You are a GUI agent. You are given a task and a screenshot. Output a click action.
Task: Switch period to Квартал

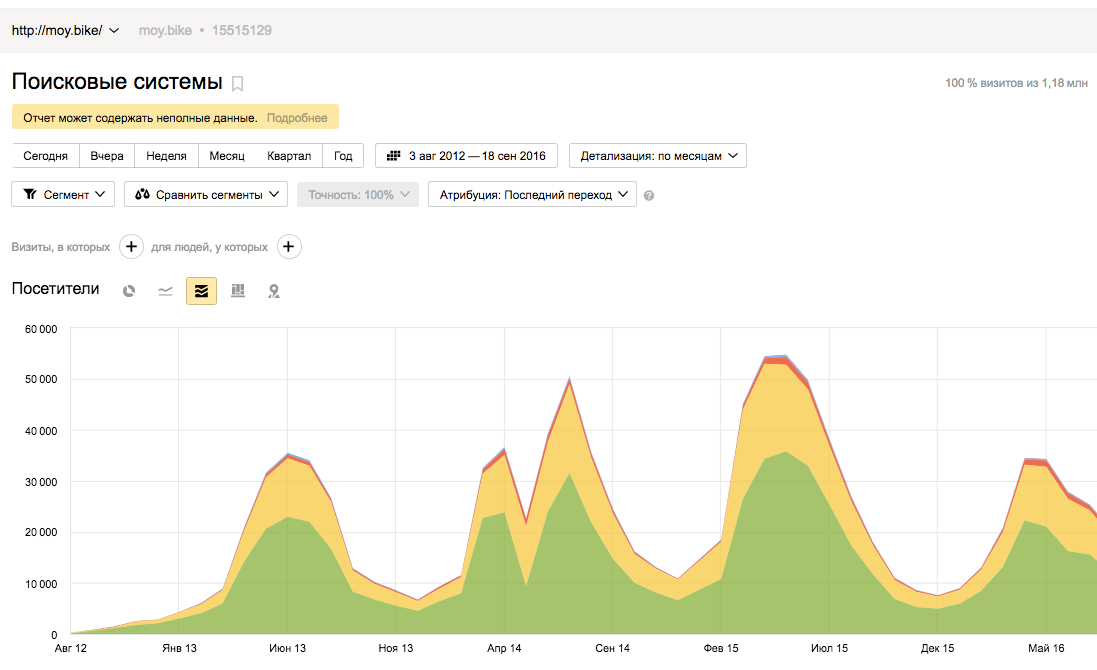pyautogui.click(x=289, y=156)
